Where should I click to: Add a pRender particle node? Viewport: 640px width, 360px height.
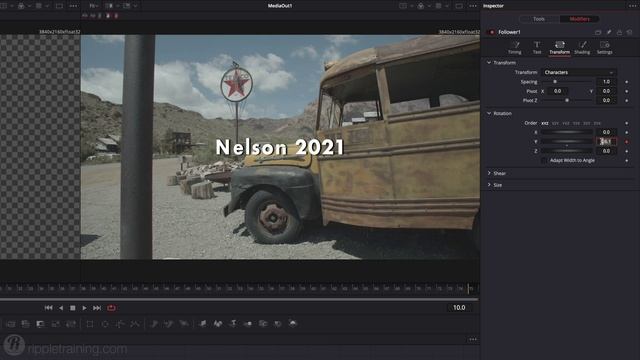(x=184, y=324)
